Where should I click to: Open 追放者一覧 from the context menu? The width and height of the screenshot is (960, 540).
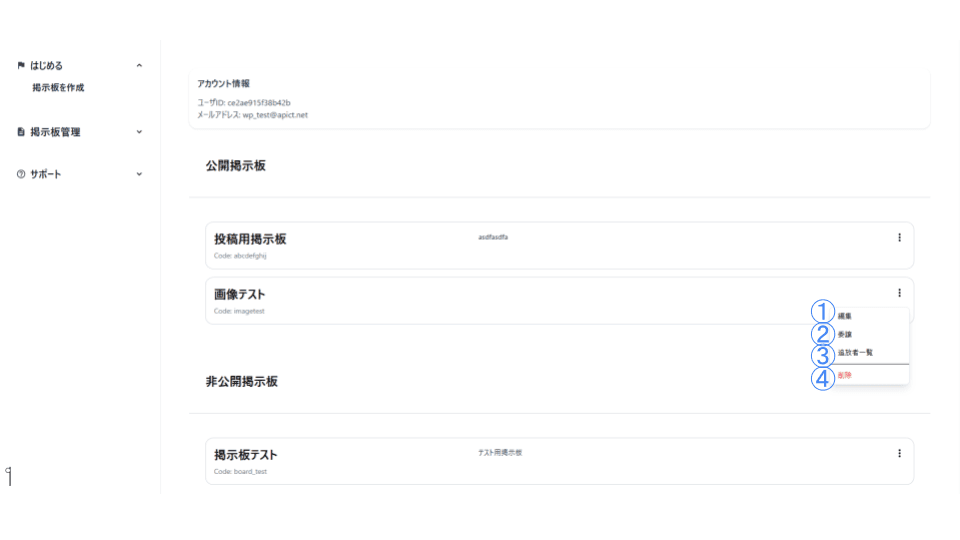point(856,352)
